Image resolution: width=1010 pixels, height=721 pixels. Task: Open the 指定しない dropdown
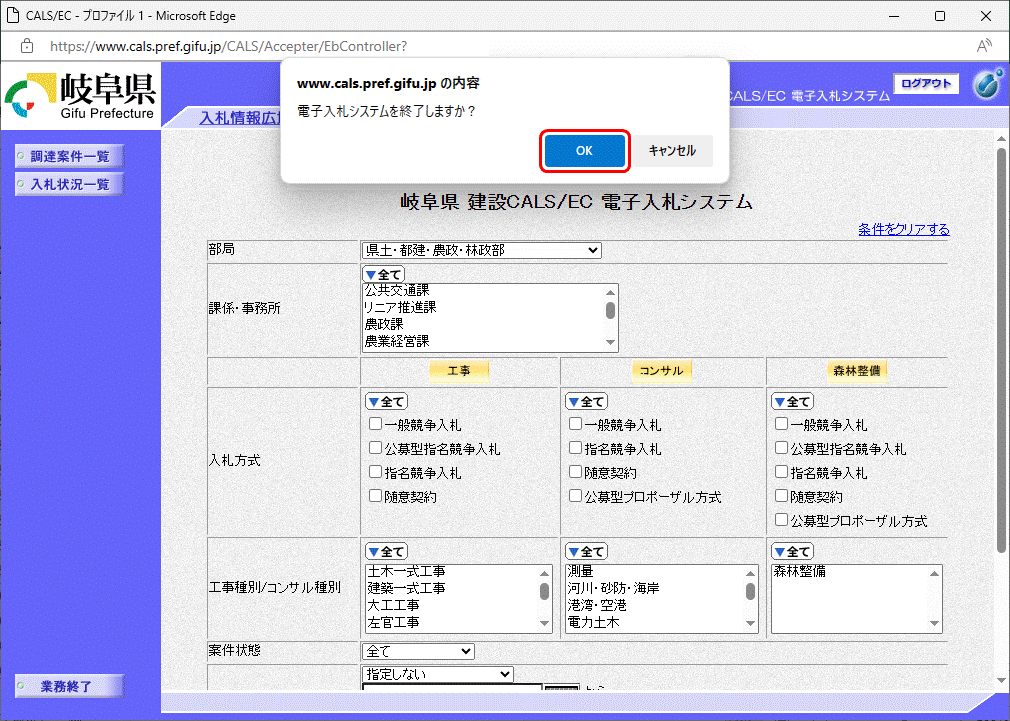[438, 675]
